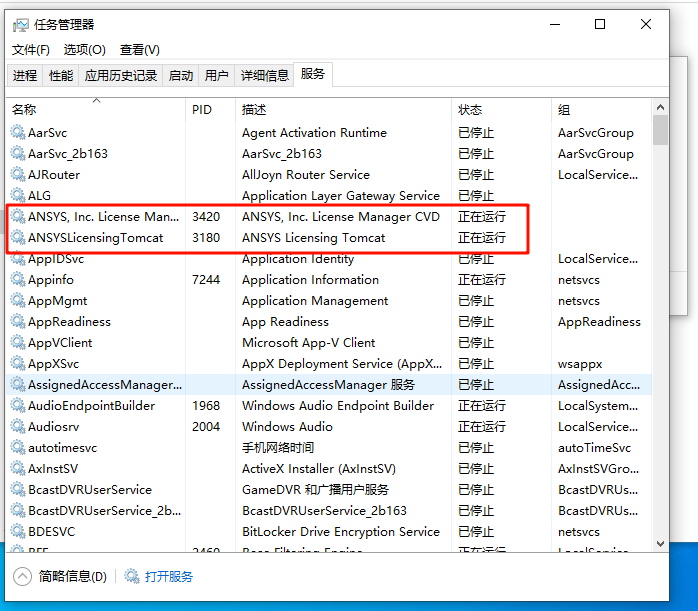Click the Windows Audio Endpoint Builder description

[x=338, y=405]
